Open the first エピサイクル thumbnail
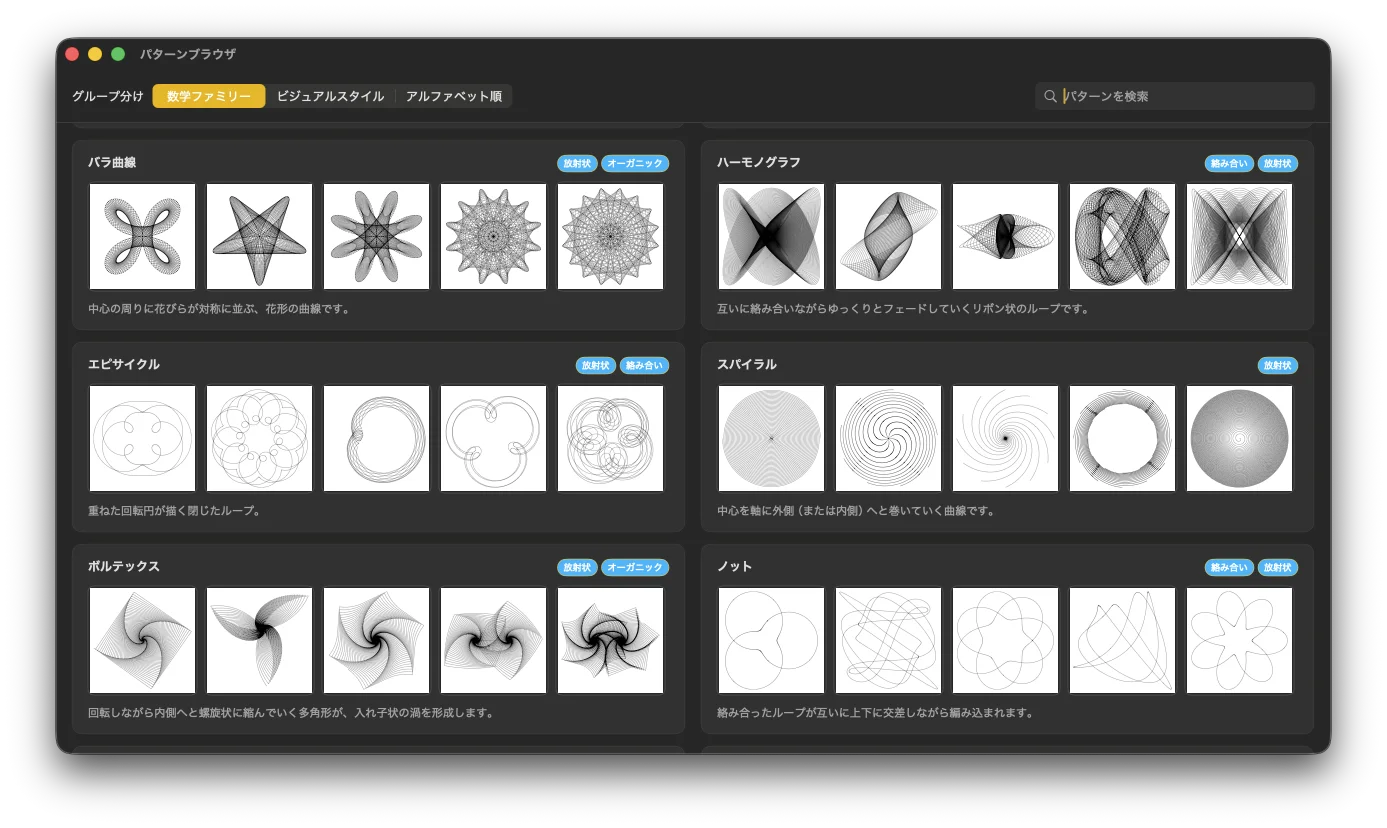1387x828 pixels. pyautogui.click(x=142, y=438)
